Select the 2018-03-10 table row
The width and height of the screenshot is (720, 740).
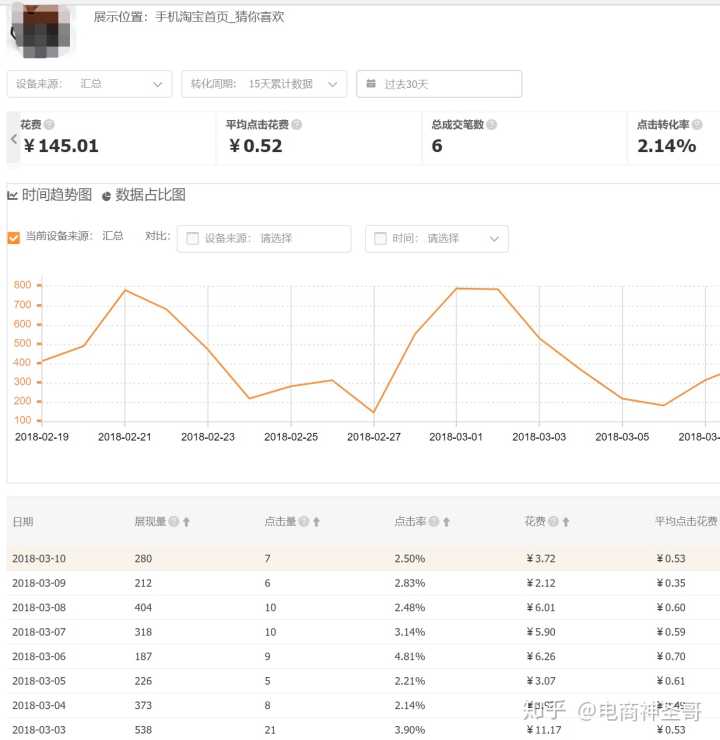[360, 558]
